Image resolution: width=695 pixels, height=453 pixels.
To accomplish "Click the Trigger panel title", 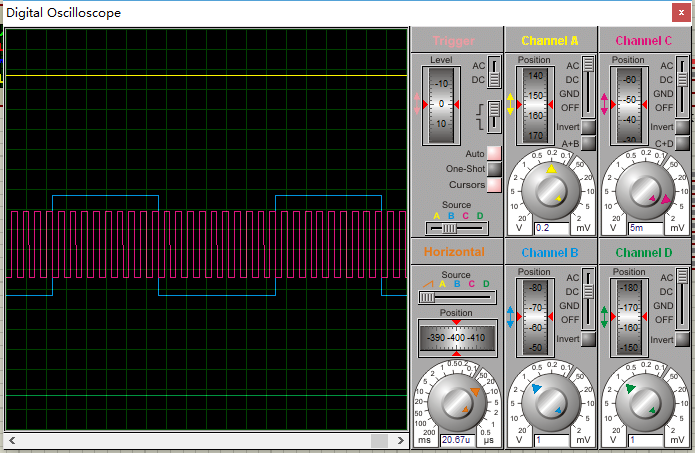I will pyautogui.click(x=453, y=41).
